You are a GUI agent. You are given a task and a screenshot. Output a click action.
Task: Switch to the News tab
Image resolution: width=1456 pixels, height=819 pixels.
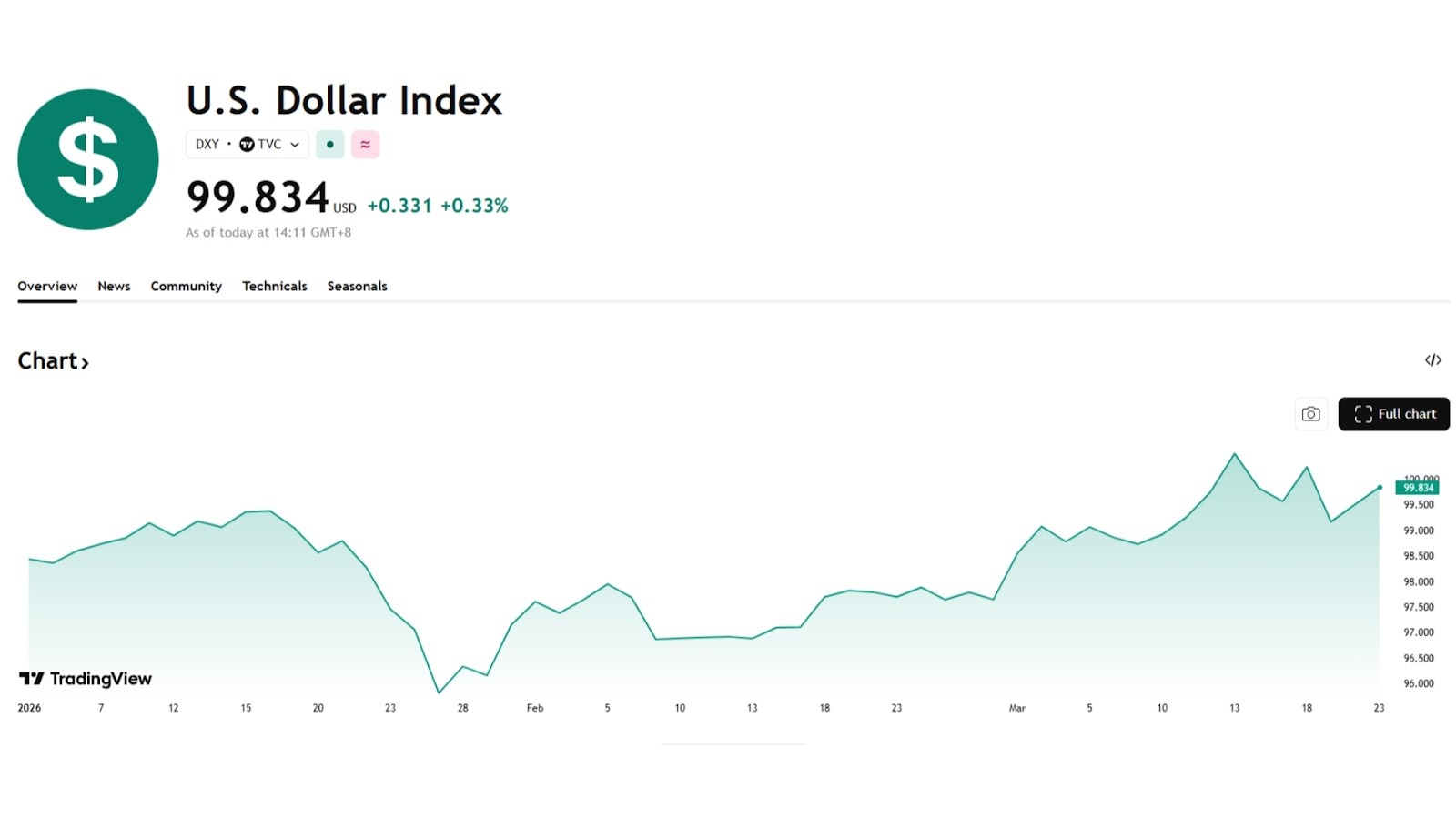coord(114,287)
